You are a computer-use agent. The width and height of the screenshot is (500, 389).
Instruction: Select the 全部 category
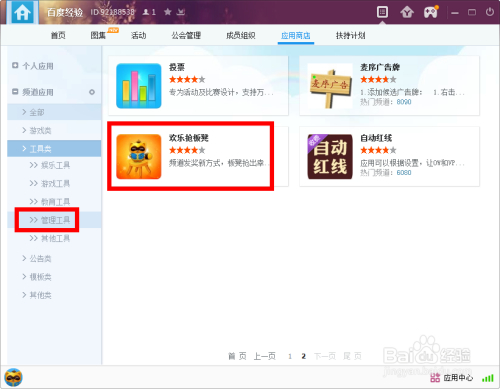click(x=54, y=112)
